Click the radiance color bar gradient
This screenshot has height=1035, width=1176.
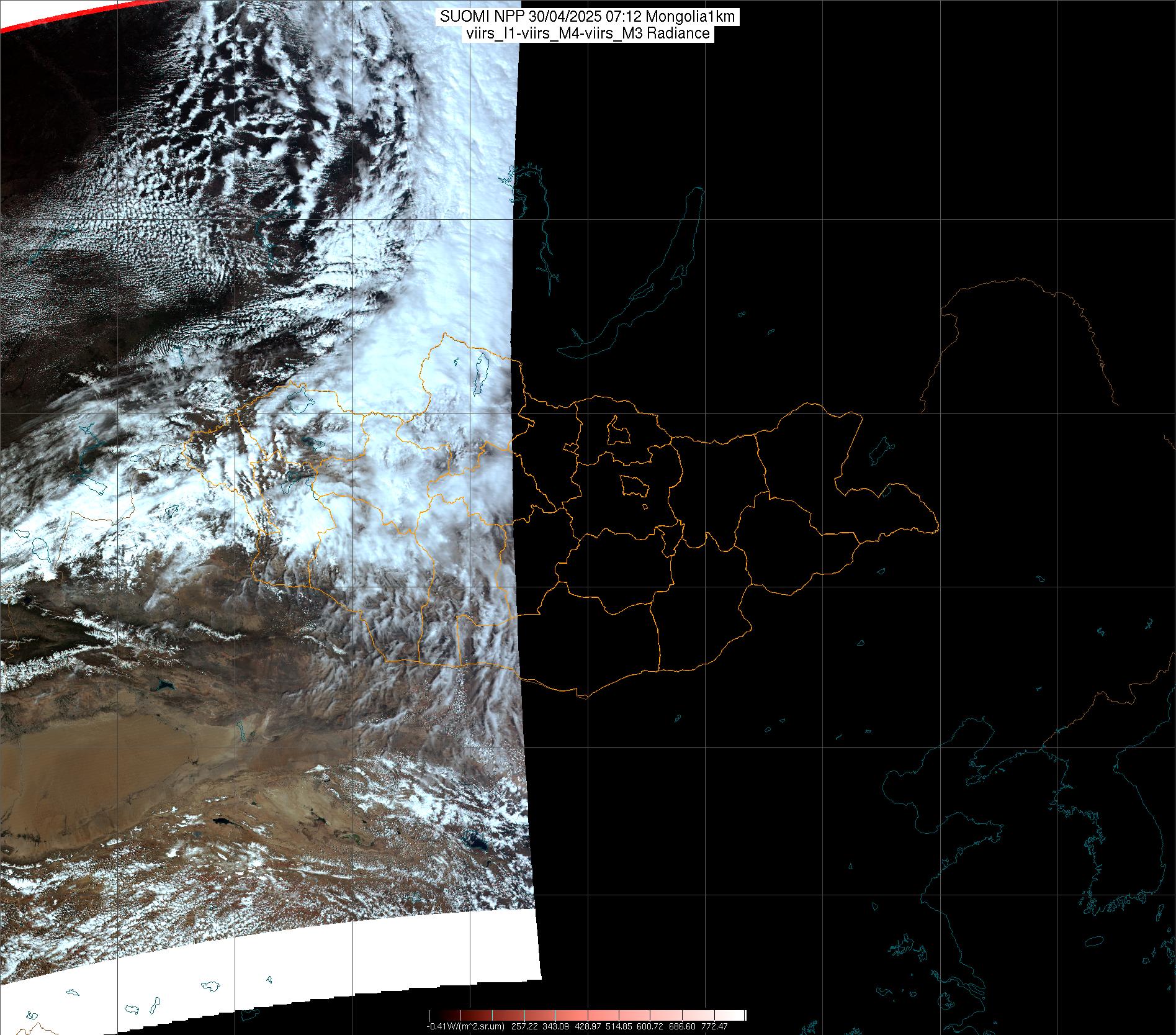pos(587,1016)
